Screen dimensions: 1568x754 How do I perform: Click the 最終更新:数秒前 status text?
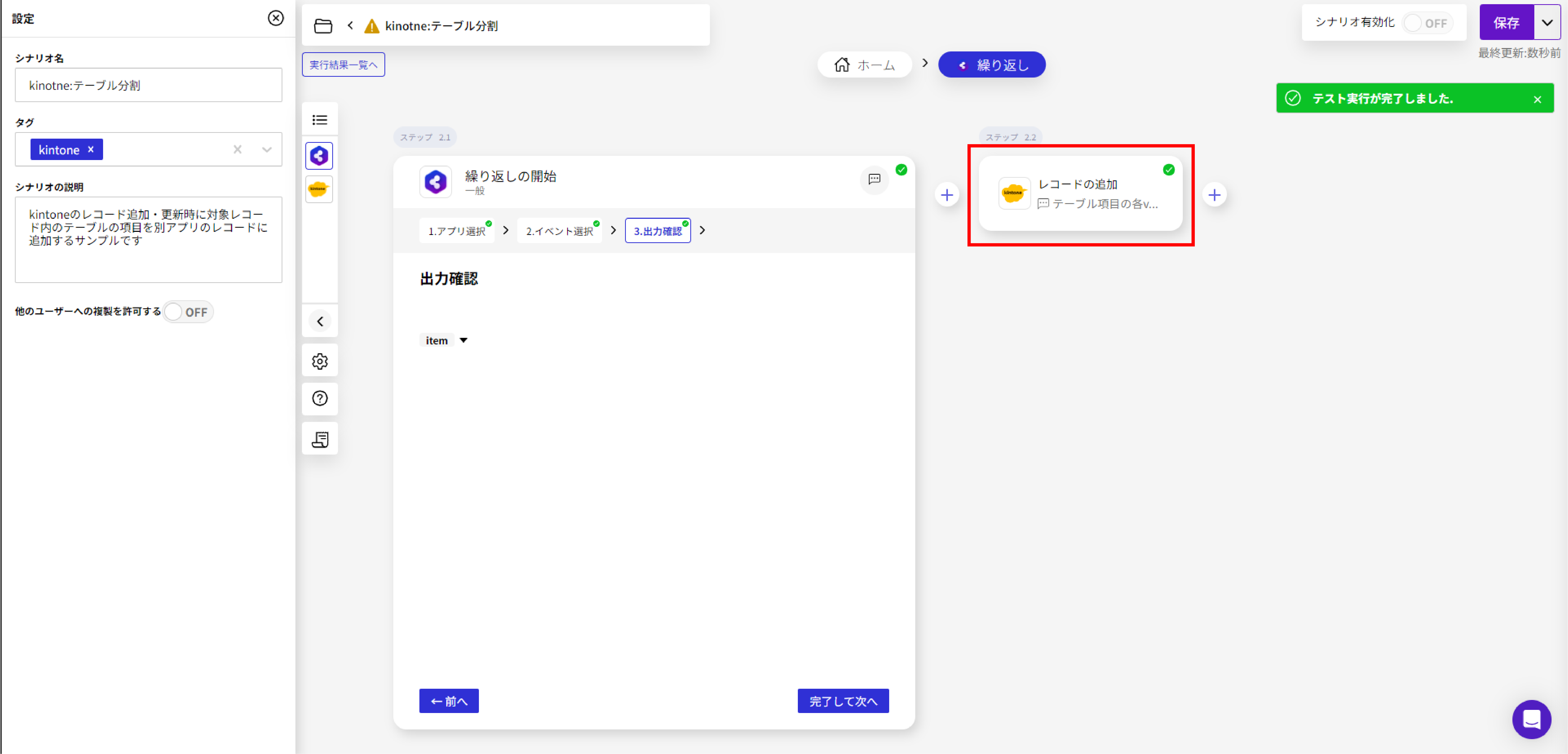coord(1519,53)
